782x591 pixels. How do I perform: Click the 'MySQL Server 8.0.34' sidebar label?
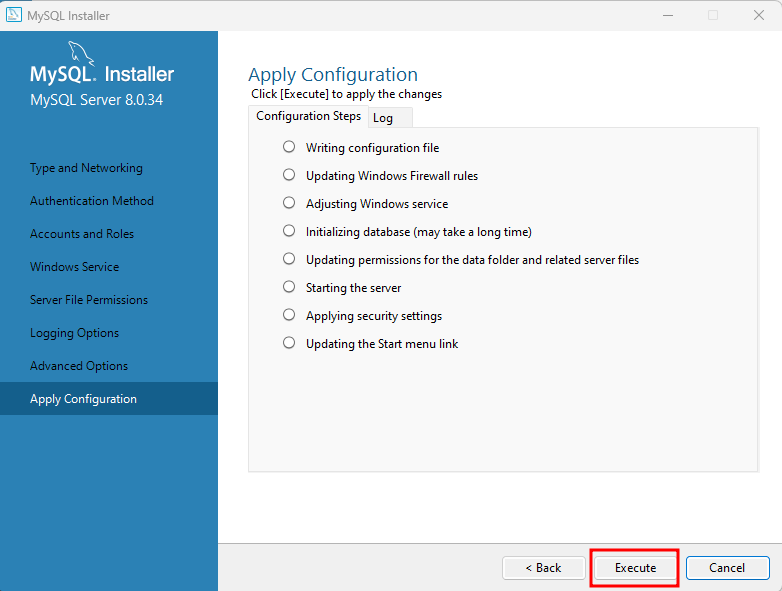tap(96, 100)
